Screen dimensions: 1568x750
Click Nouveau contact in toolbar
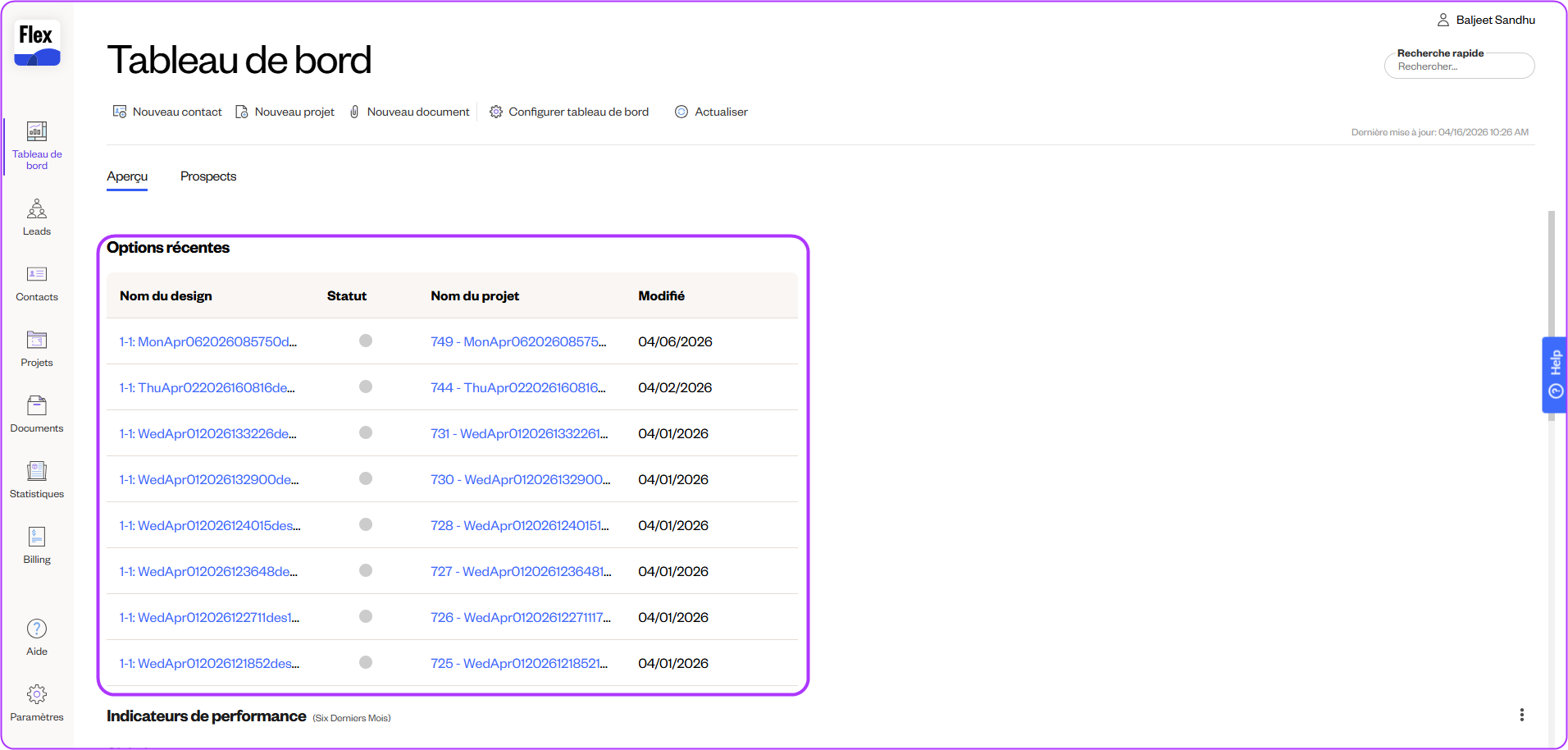(x=167, y=112)
